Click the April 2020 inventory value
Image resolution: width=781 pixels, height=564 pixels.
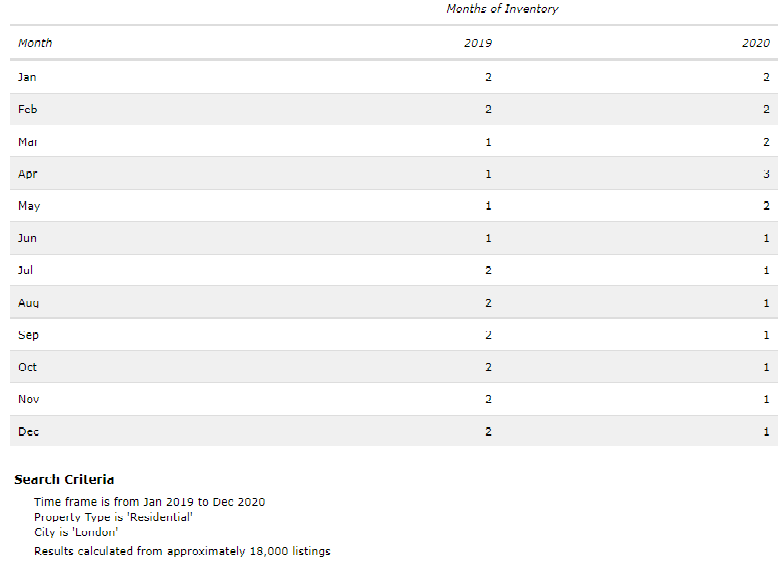(x=766, y=174)
